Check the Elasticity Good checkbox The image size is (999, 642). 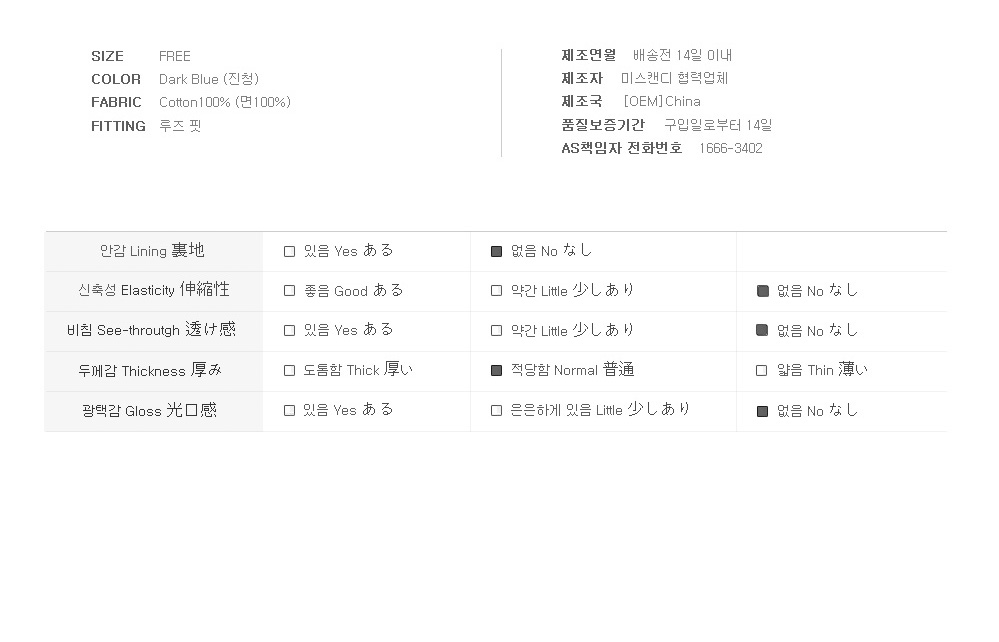tap(289, 291)
